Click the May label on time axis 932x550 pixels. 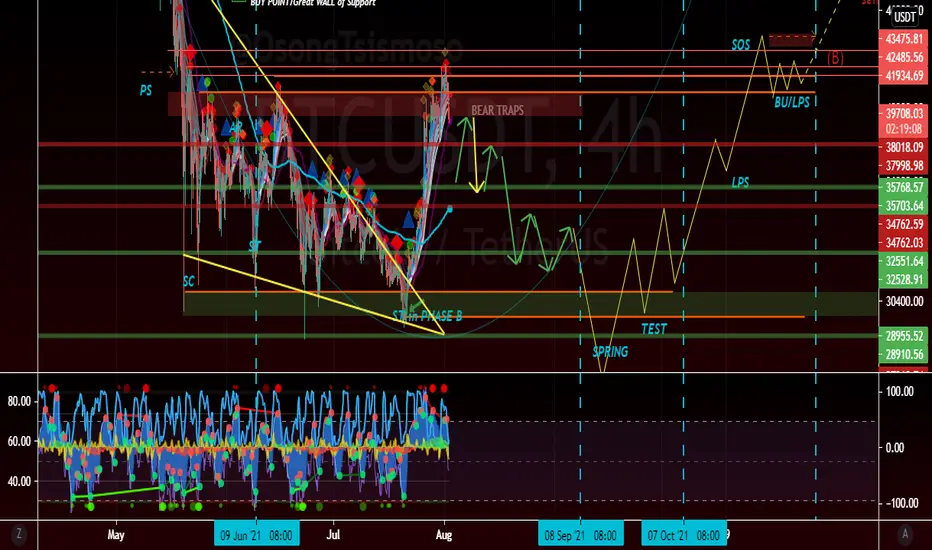116,535
